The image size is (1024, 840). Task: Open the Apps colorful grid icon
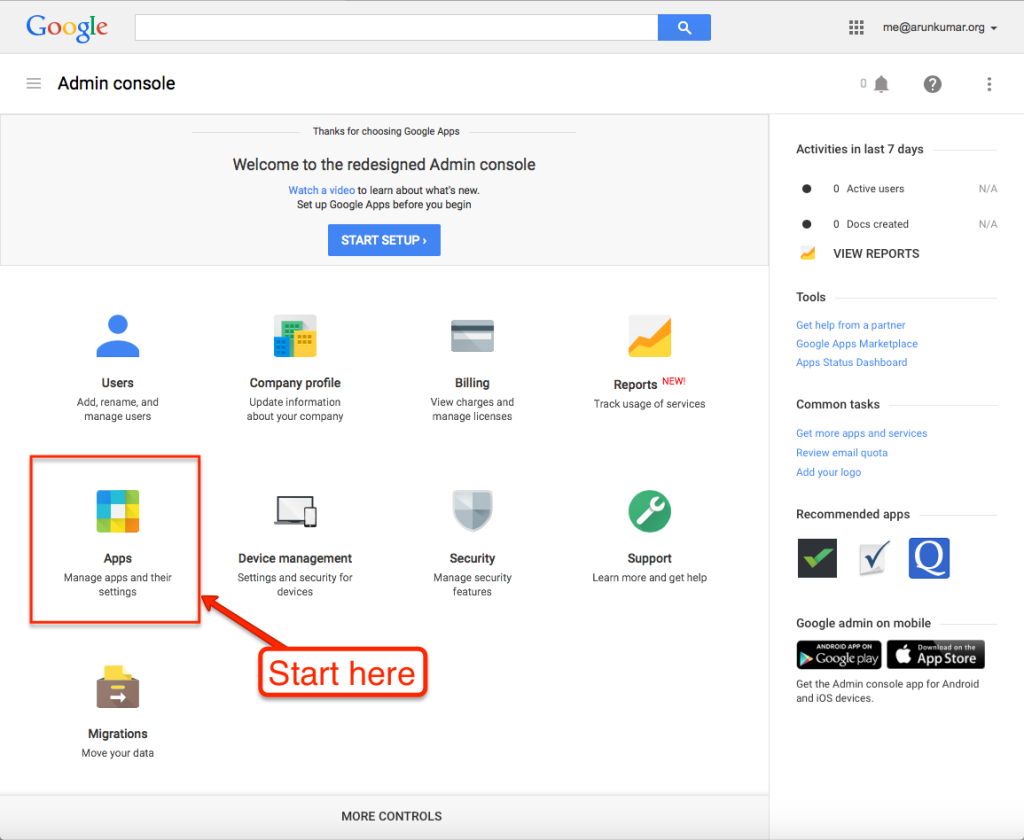pos(118,511)
